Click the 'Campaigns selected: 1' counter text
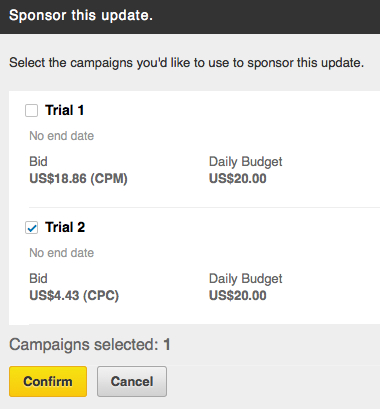Image resolution: width=380 pixels, height=409 pixels. click(90, 344)
